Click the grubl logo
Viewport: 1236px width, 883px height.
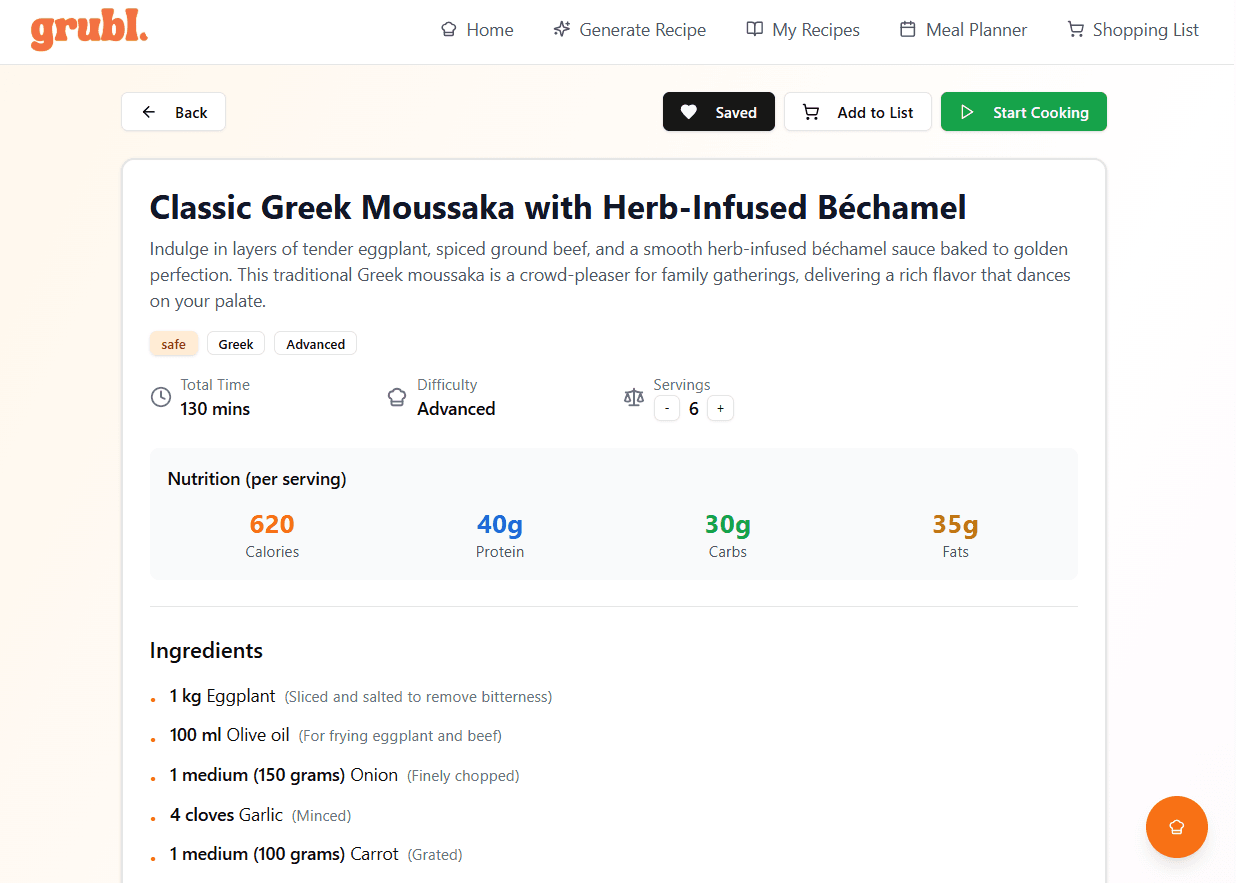tap(89, 31)
